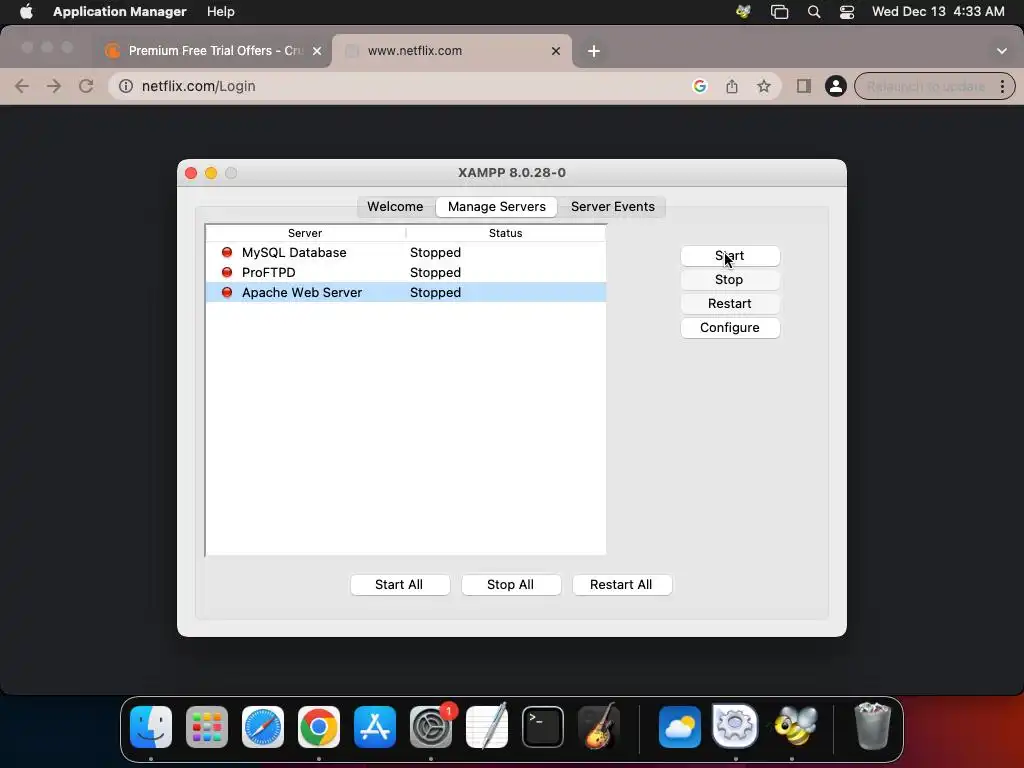Click the Google icon in the address bar
The height and width of the screenshot is (768, 1024).
coord(699,86)
